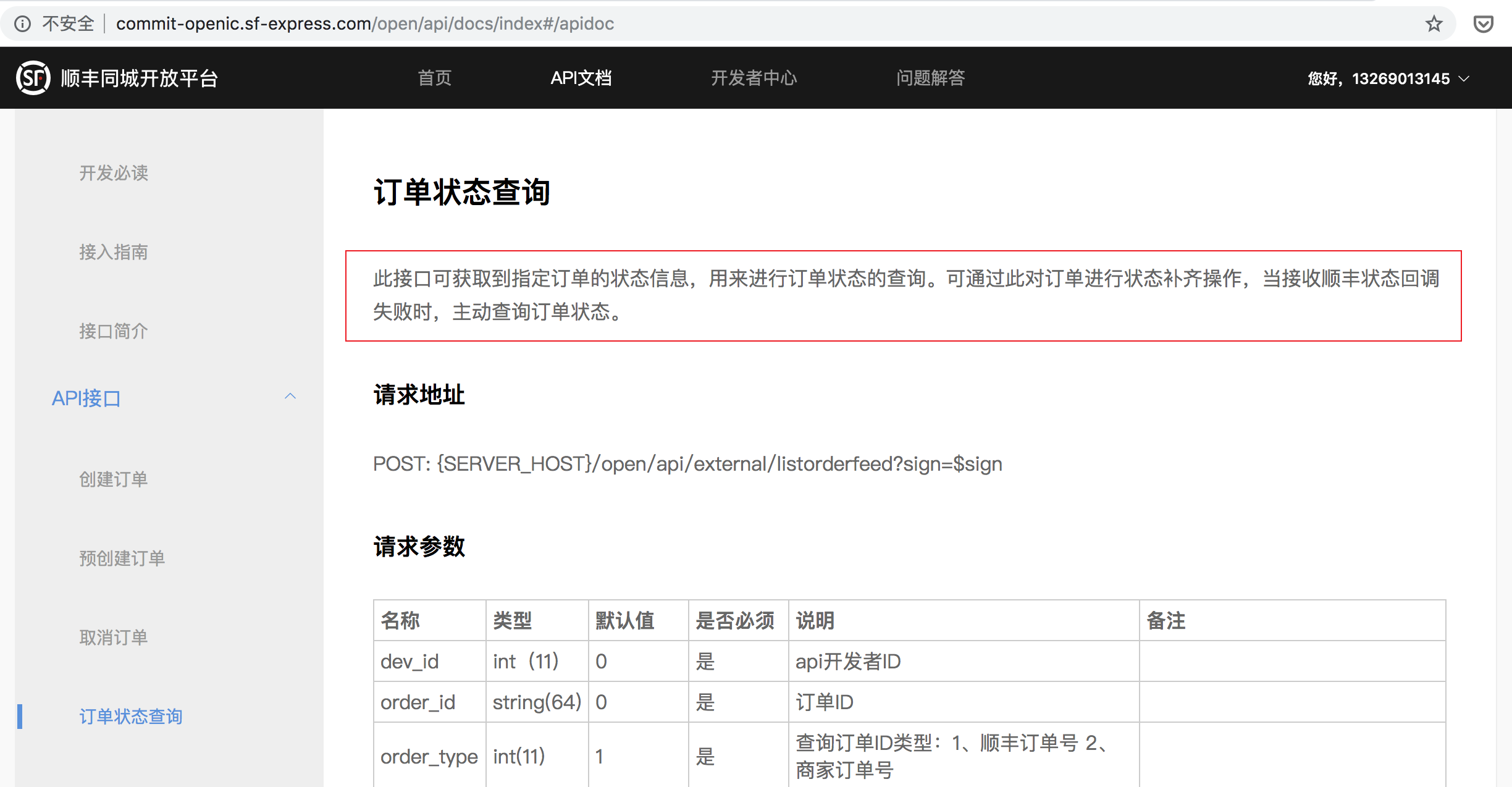
Task: Bookmark this page with the star icon
Action: [x=1434, y=24]
